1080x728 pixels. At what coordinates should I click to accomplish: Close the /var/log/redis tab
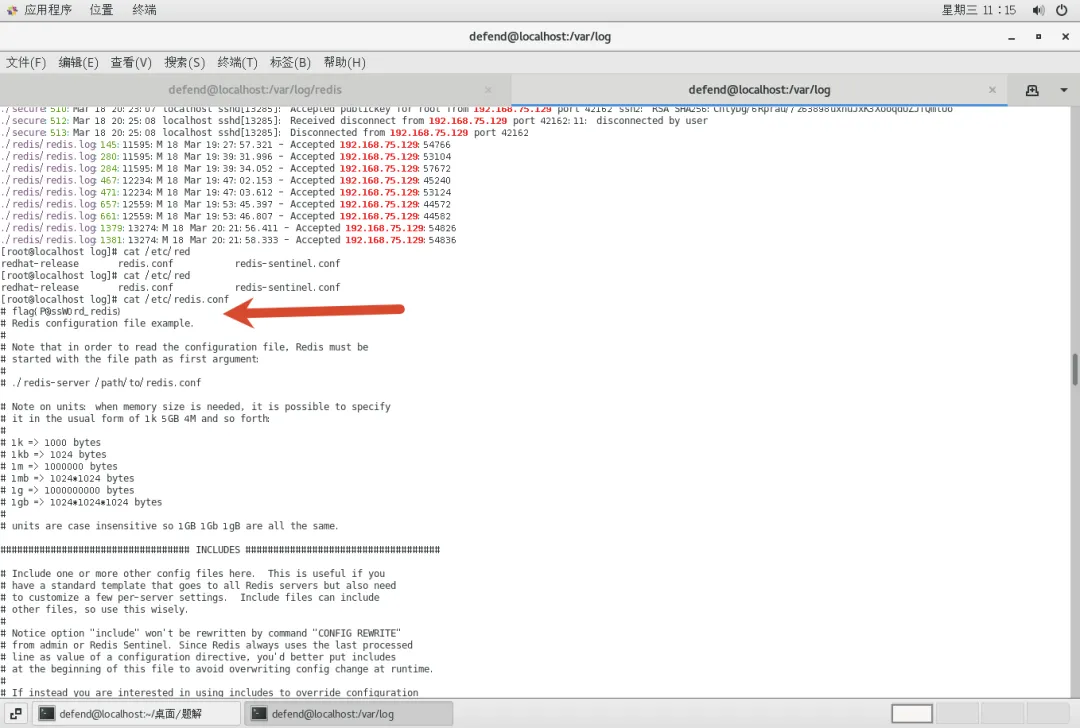(x=488, y=90)
